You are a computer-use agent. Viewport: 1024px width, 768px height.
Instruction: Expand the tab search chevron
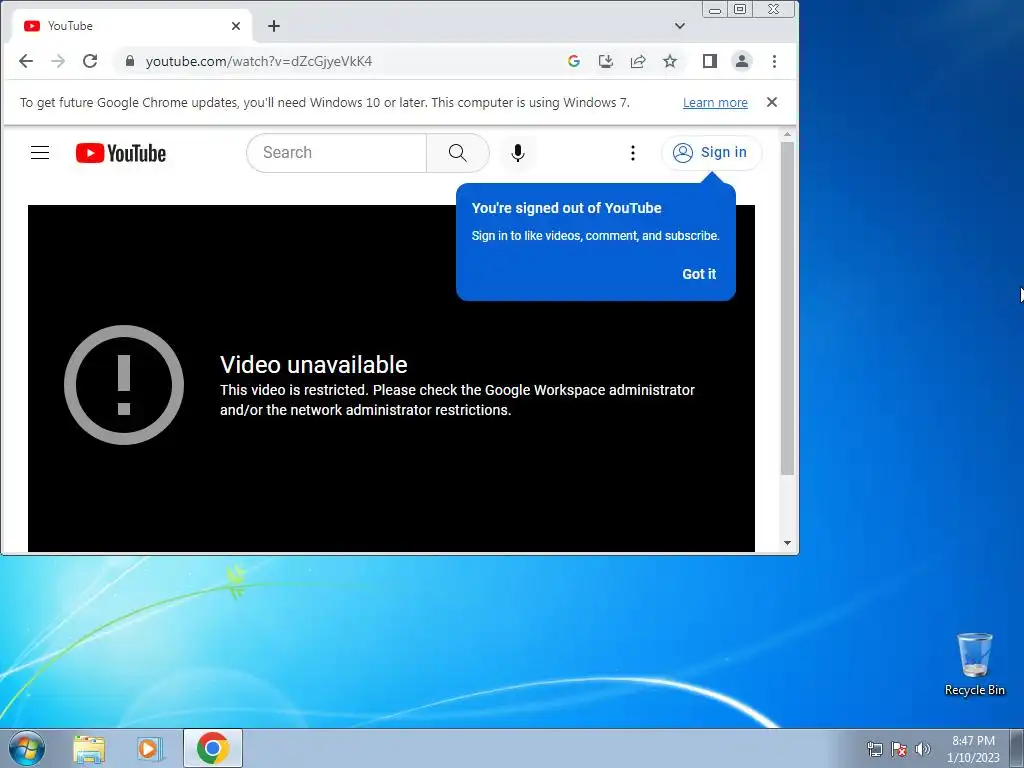680,26
